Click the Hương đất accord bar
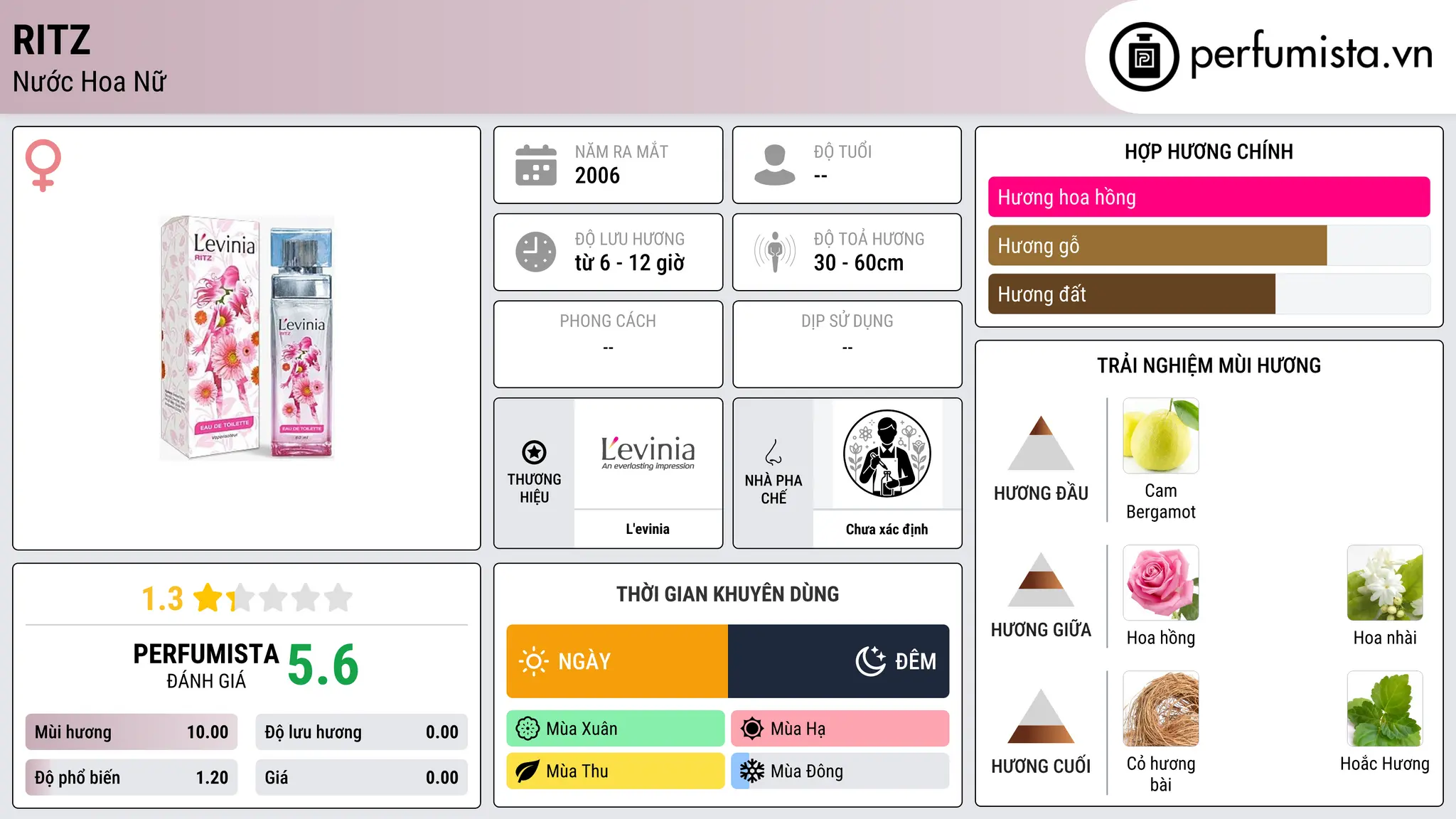1456x819 pixels. (x=1209, y=294)
